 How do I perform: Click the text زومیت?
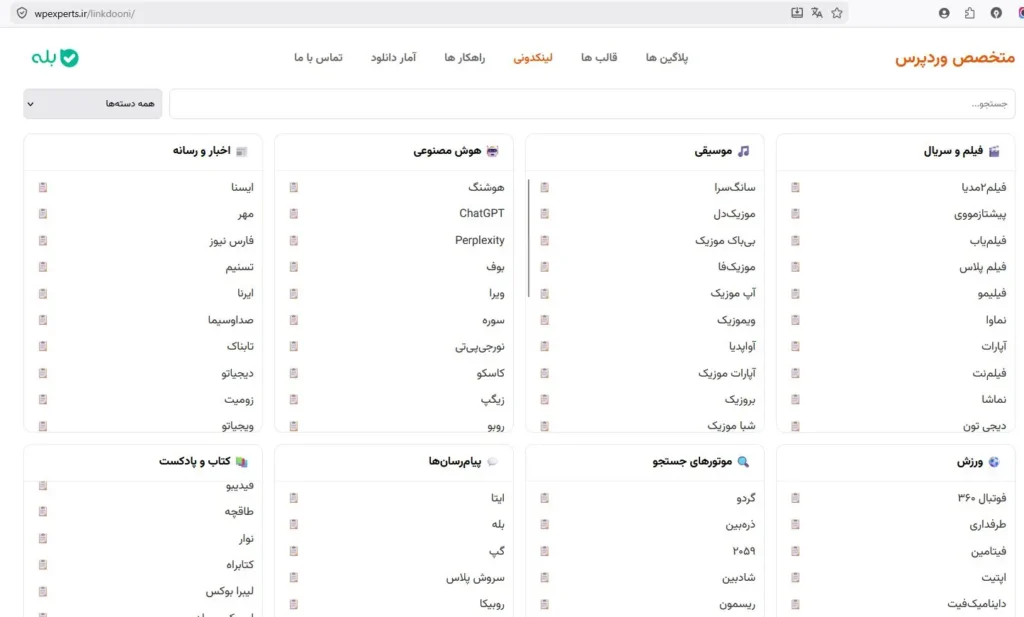[x=239, y=400]
